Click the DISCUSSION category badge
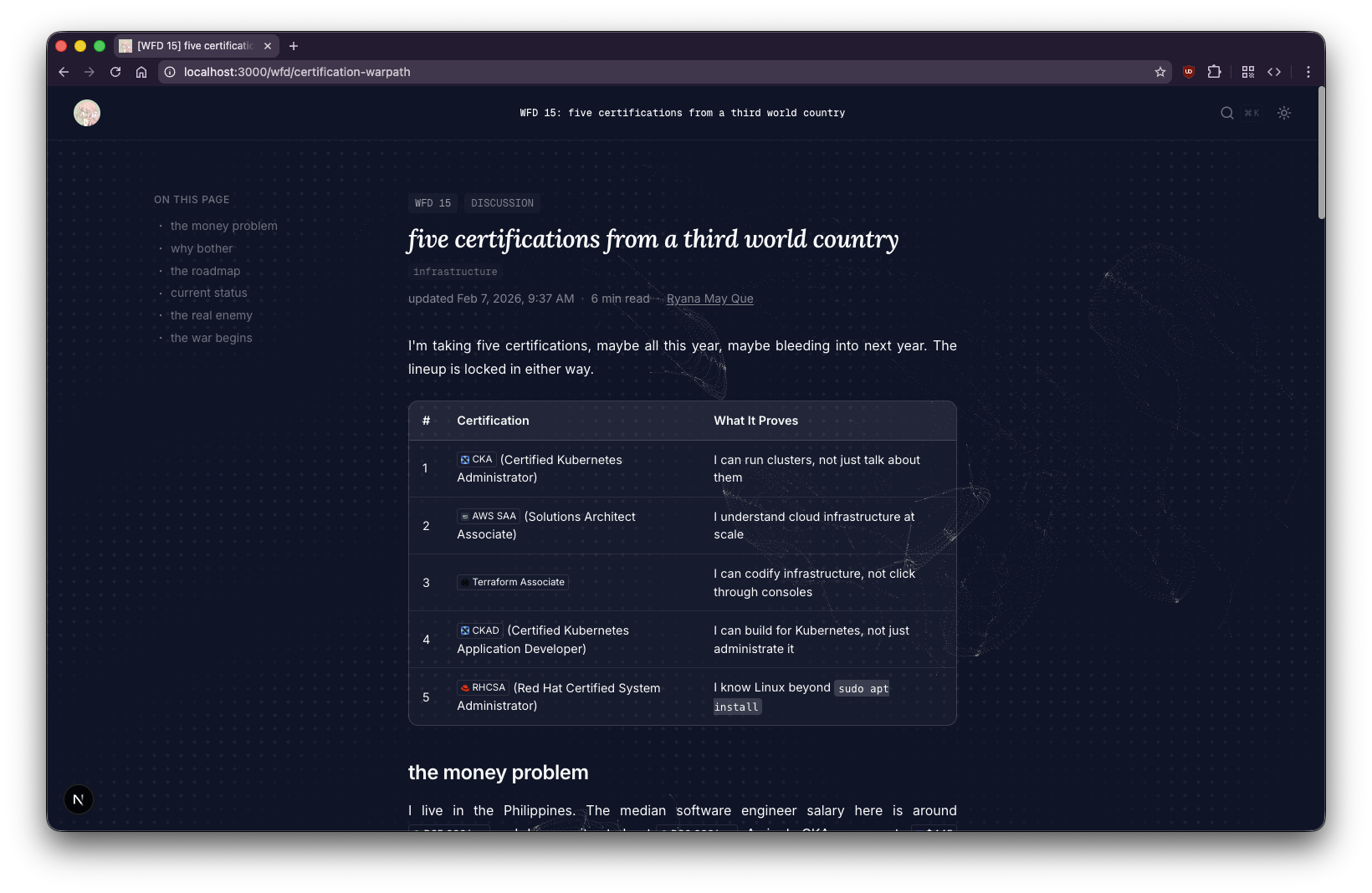This screenshot has height=893, width=1372. 501,202
